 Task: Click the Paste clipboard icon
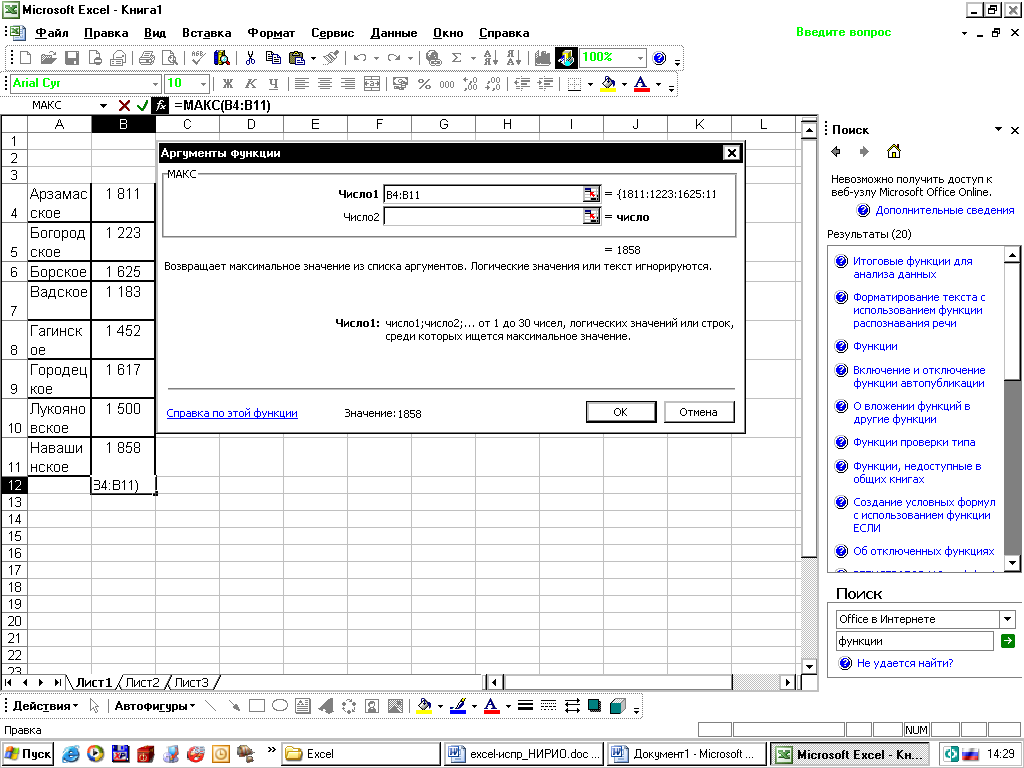click(x=296, y=58)
